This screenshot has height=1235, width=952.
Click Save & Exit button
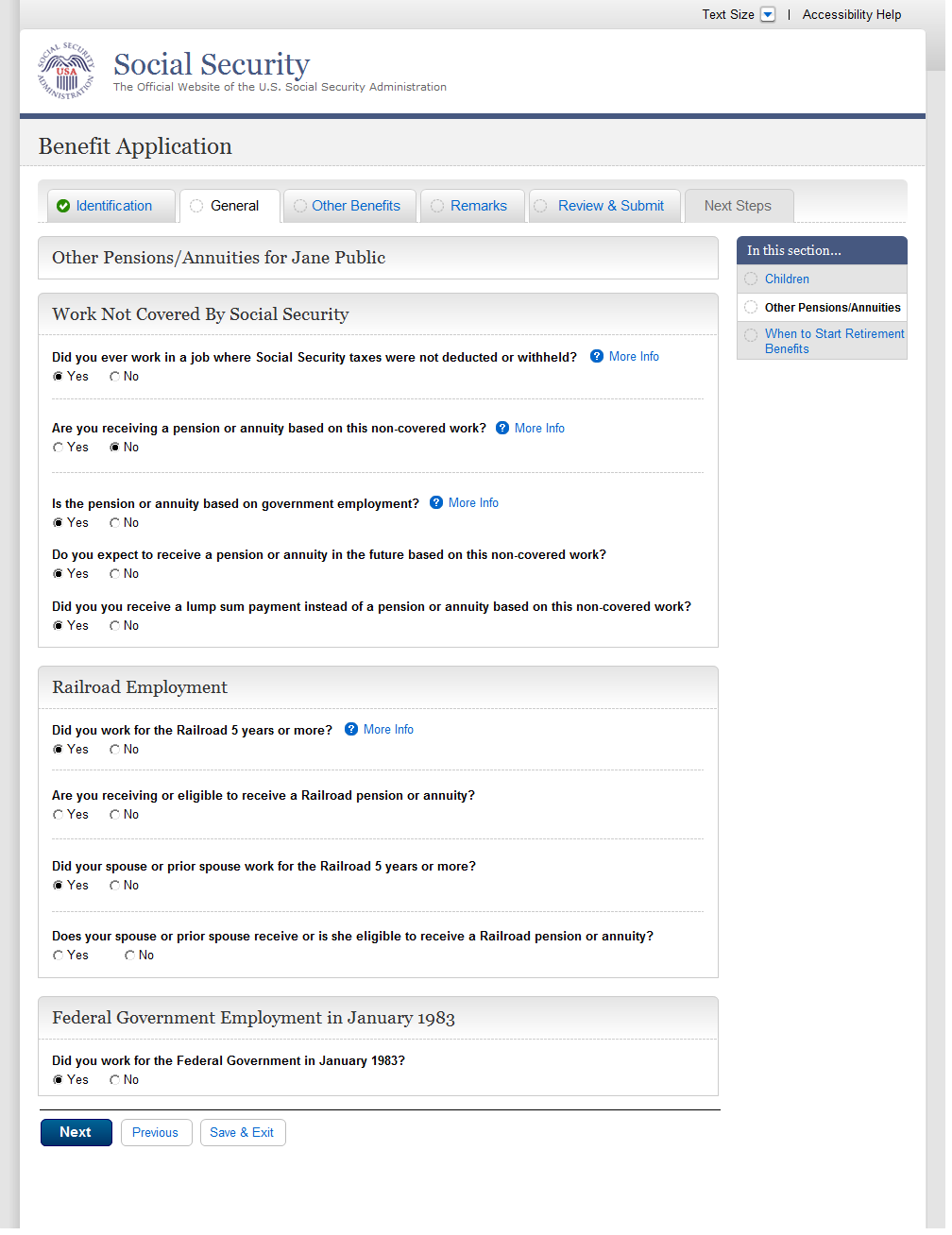pyautogui.click(x=242, y=1132)
